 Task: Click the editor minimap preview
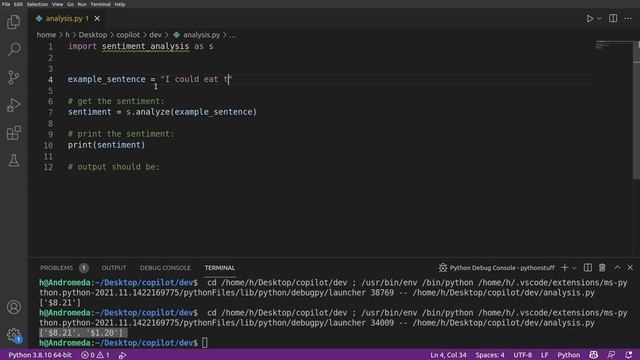613,45
